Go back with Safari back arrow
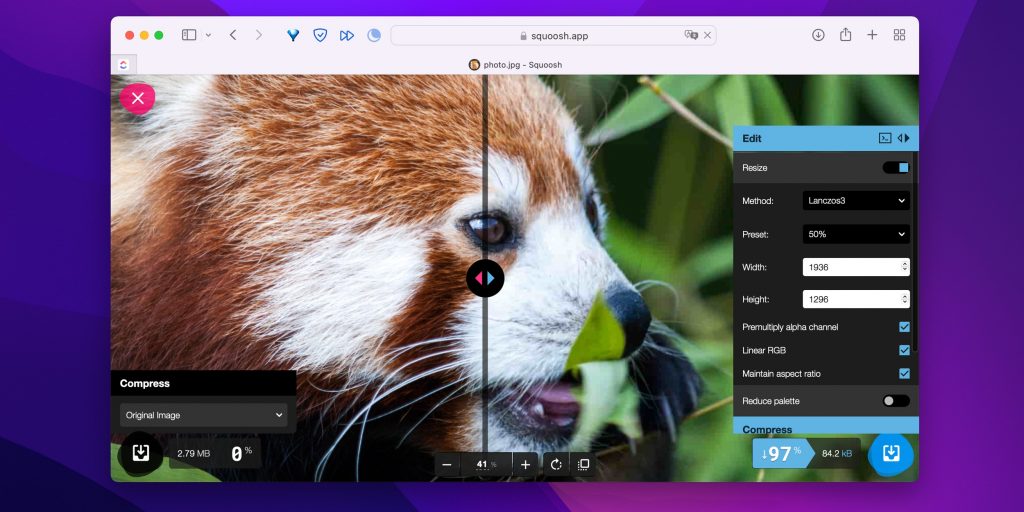The height and width of the screenshot is (512, 1024). (x=233, y=35)
